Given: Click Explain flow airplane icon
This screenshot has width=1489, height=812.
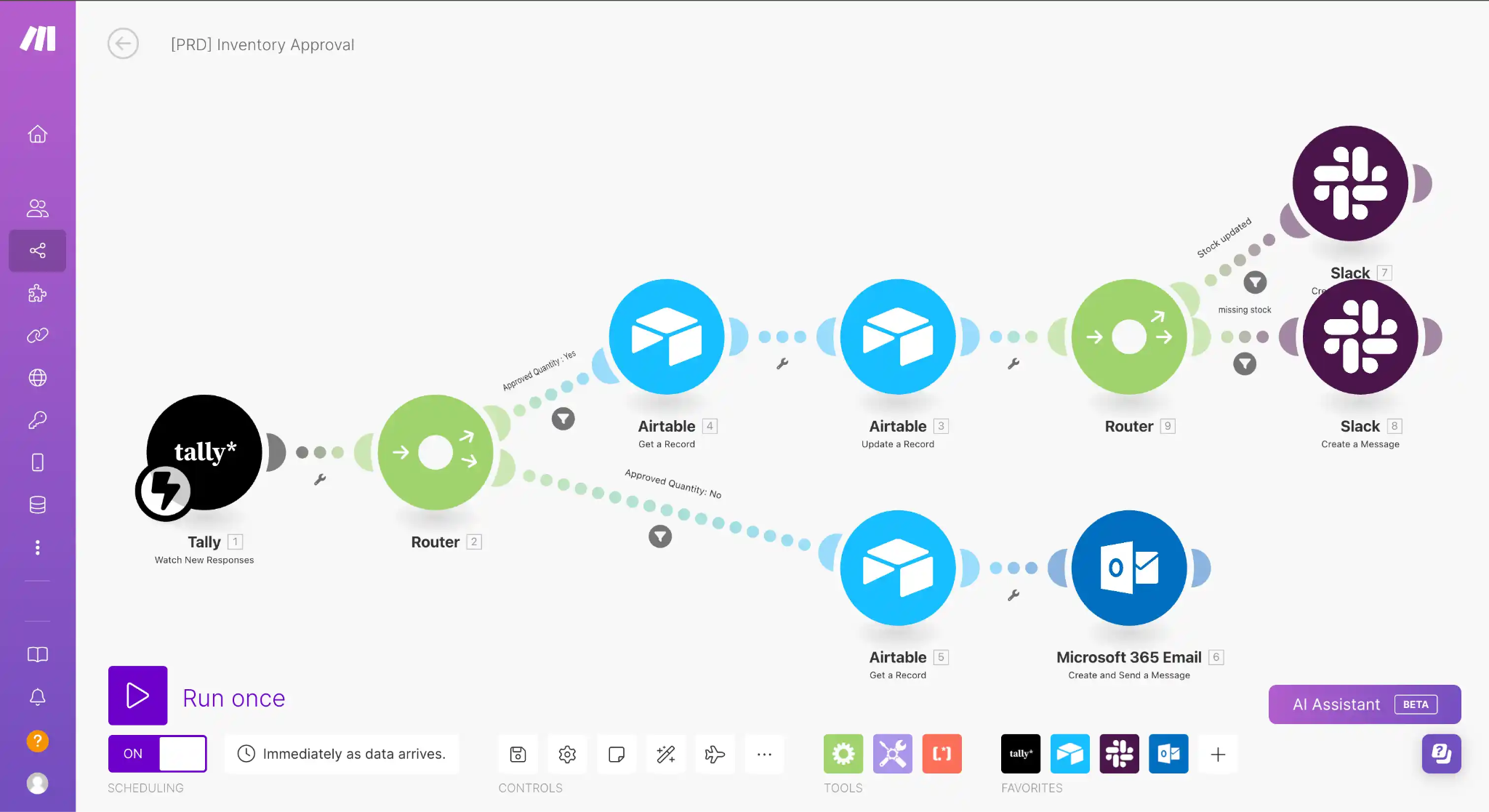Looking at the screenshot, I should click(715, 754).
